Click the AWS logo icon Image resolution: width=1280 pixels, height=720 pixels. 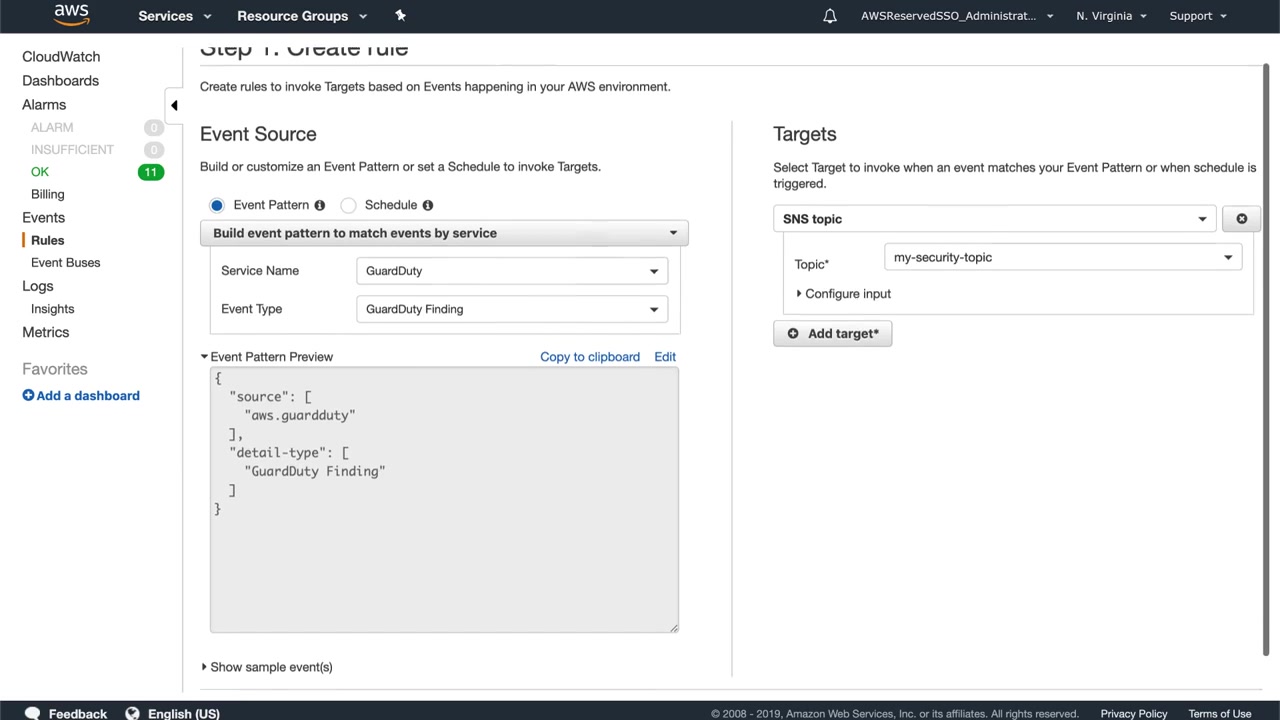pos(71,14)
